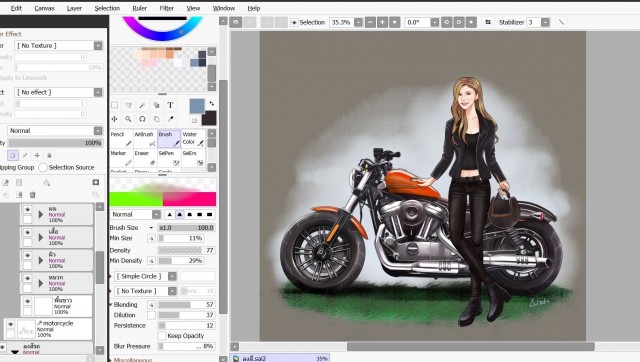Screen dimensions: 640x362
Task: Choose the Brush tool
Action: click(x=169, y=139)
